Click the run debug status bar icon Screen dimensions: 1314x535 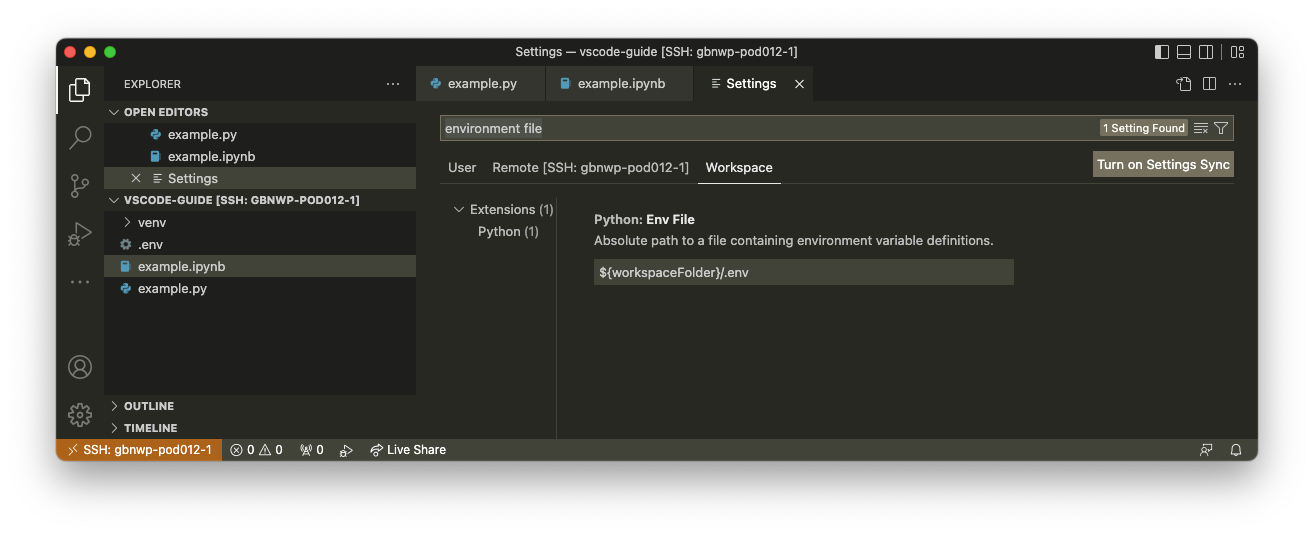[x=346, y=450]
